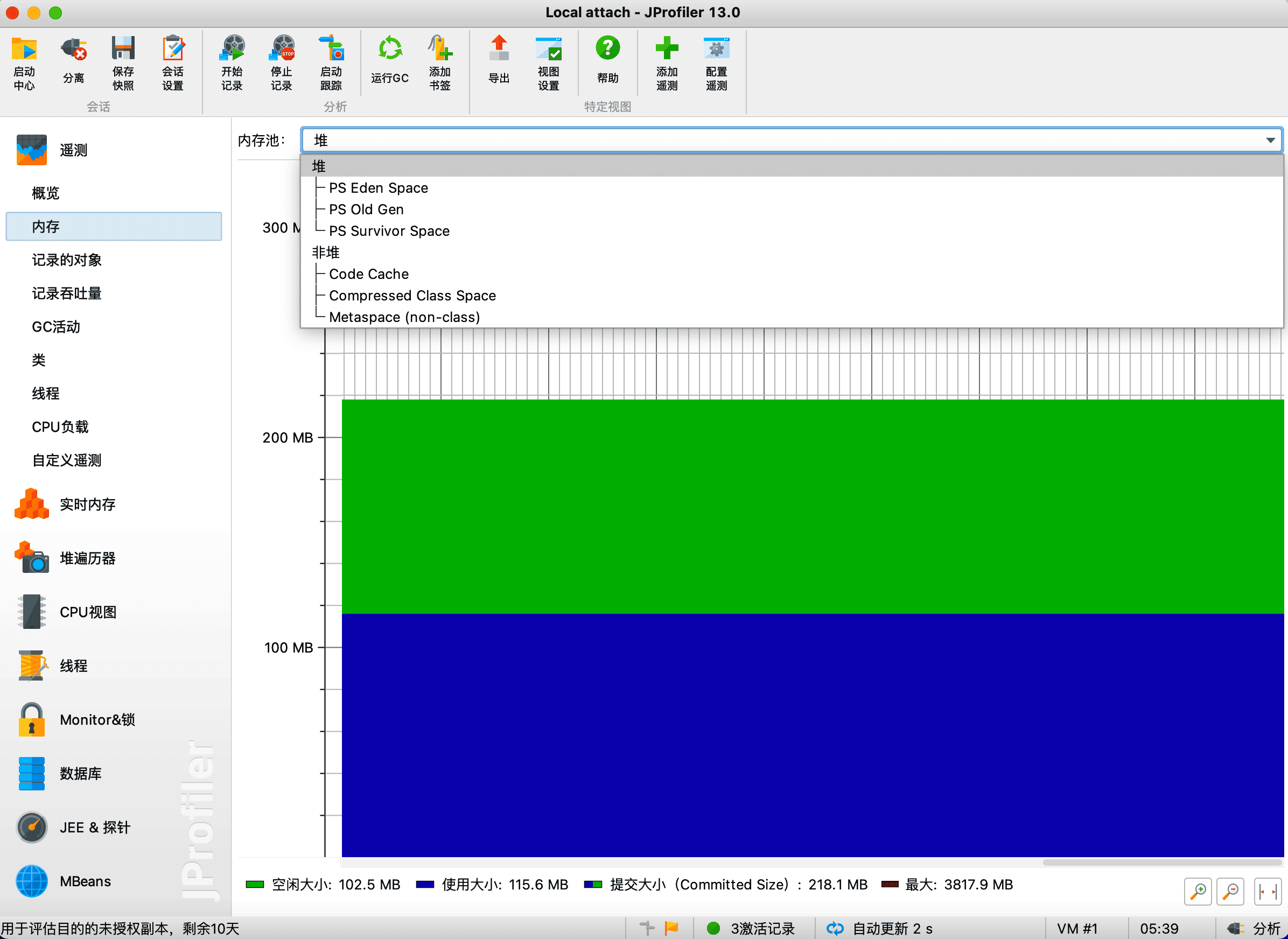The height and width of the screenshot is (939, 1288).
Task: Switch to the CPU负载 telemetry view
Action: tap(60, 427)
